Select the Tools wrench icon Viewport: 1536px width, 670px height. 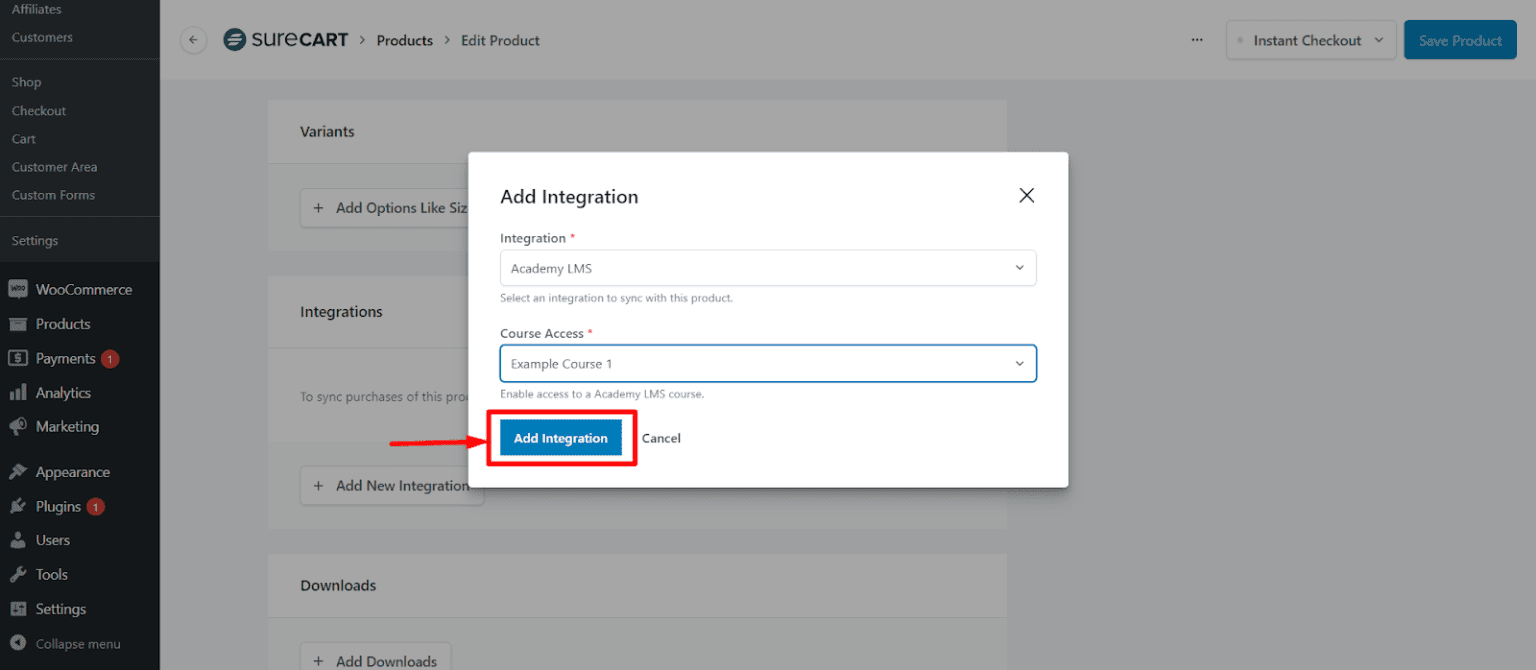(18, 574)
